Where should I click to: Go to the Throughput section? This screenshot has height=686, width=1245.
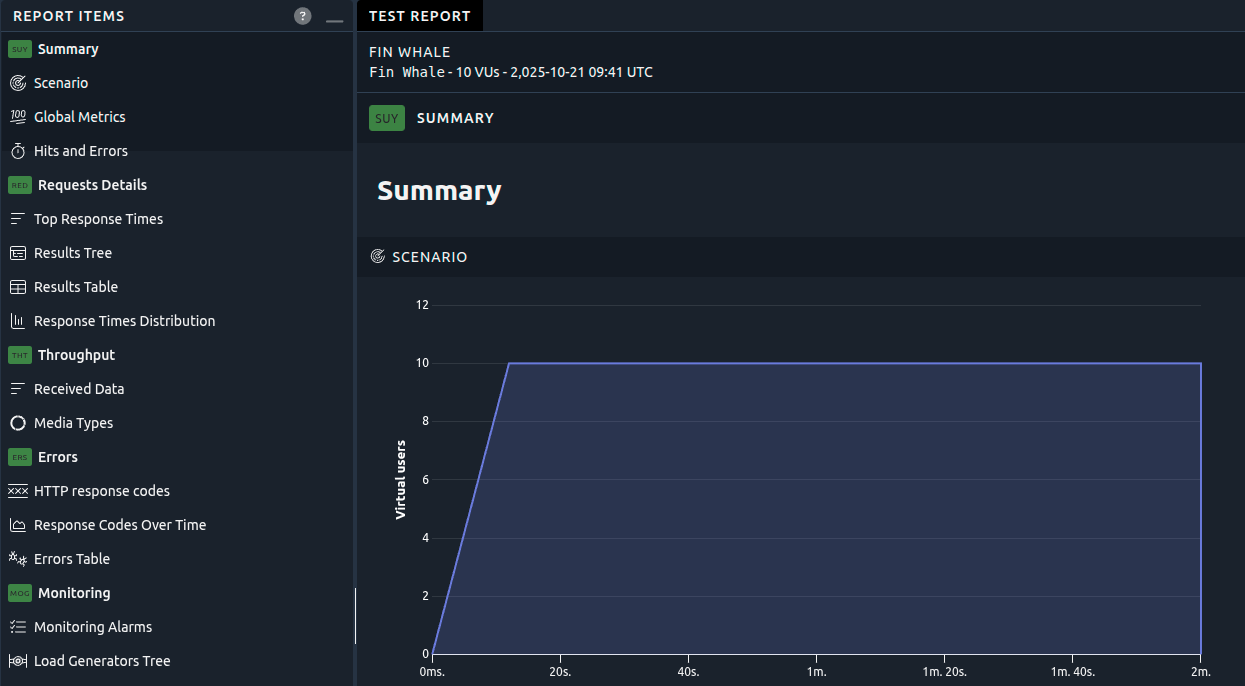click(x=76, y=355)
